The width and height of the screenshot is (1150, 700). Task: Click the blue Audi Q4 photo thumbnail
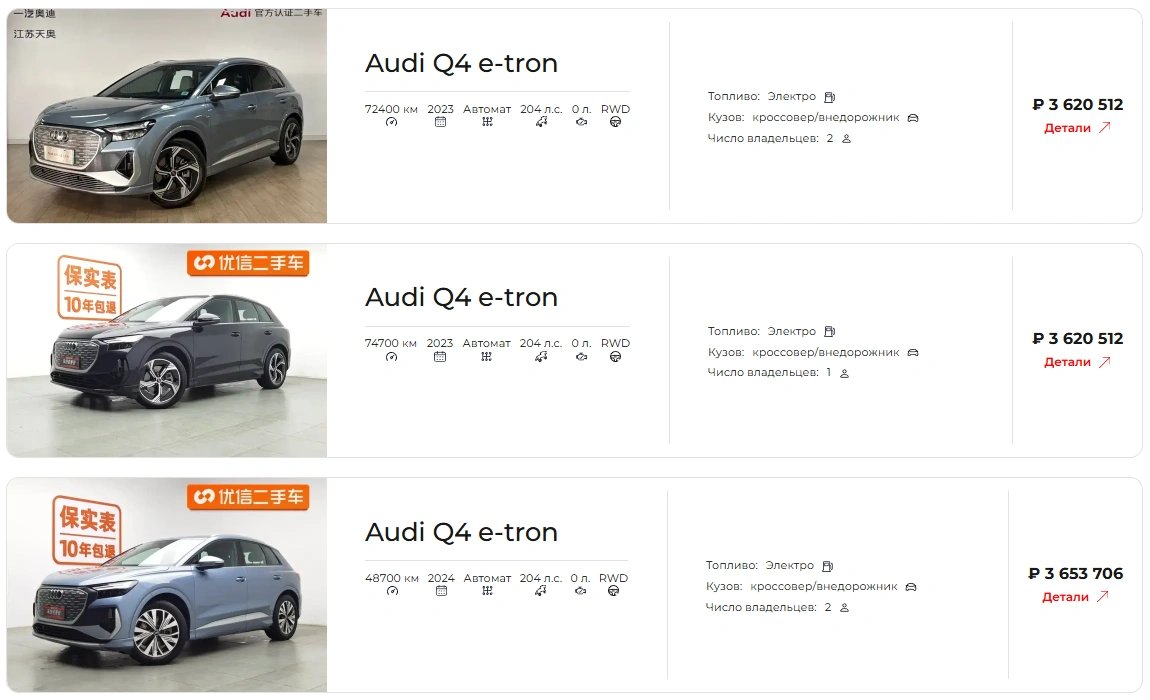[167, 585]
